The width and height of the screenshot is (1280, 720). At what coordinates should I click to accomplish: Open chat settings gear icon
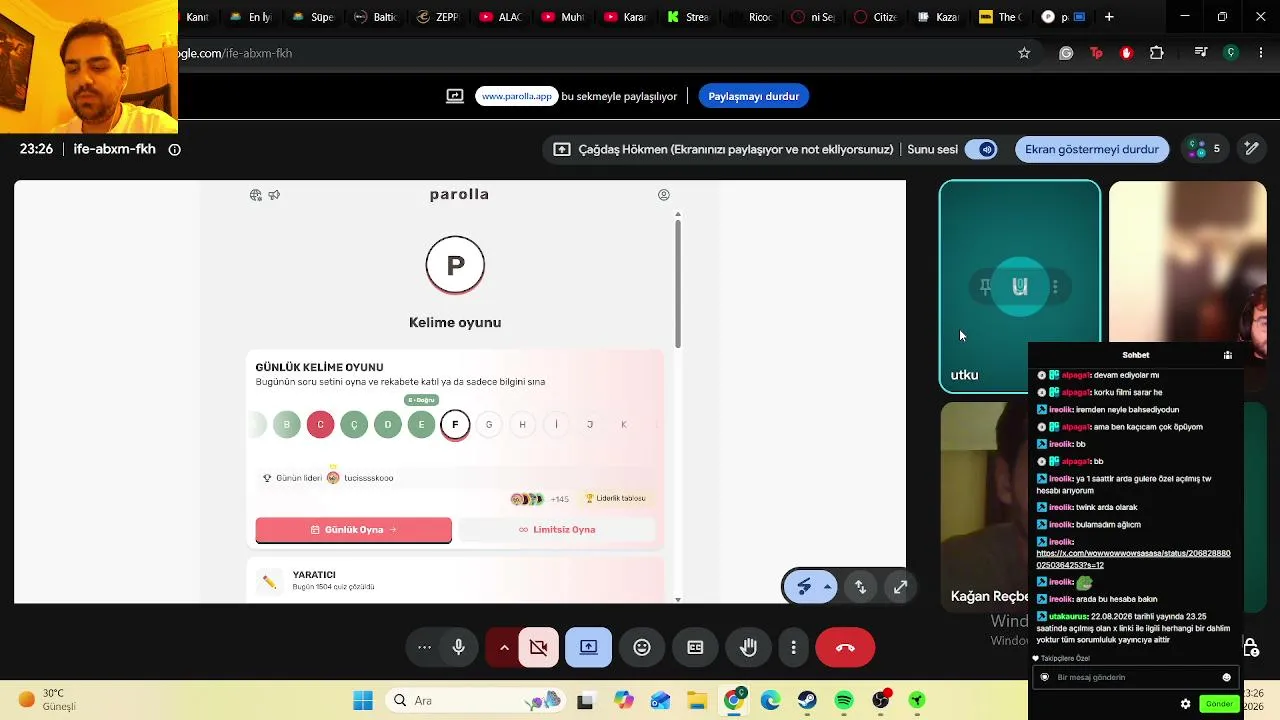click(1186, 704)
